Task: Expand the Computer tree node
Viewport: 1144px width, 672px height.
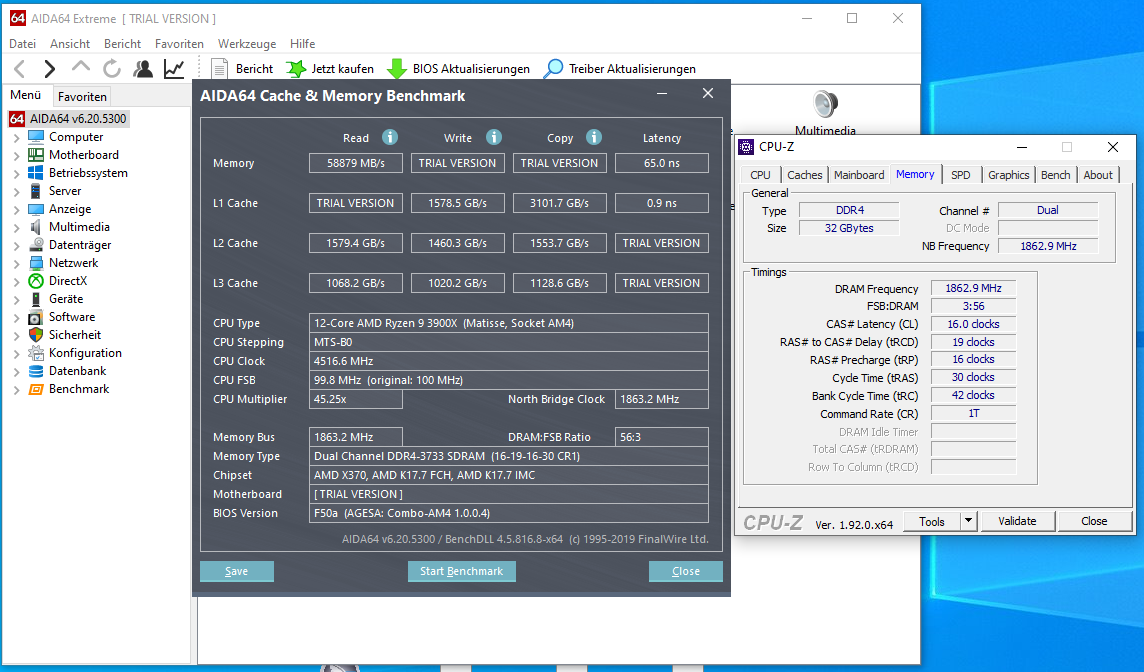Action: (16, 137)
